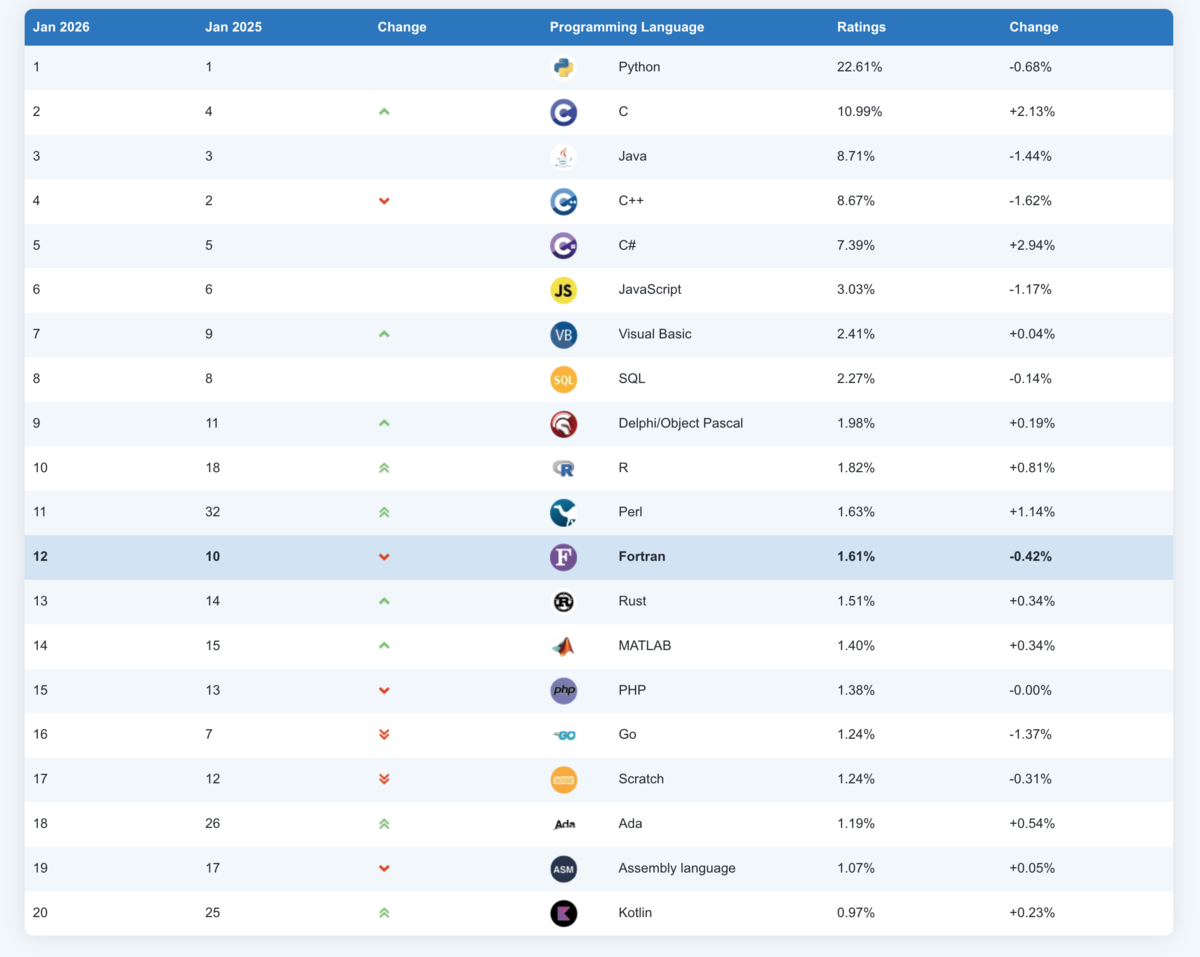Click the Scratch language name
Screen dimensions: 1200x957
pos(641,779)
